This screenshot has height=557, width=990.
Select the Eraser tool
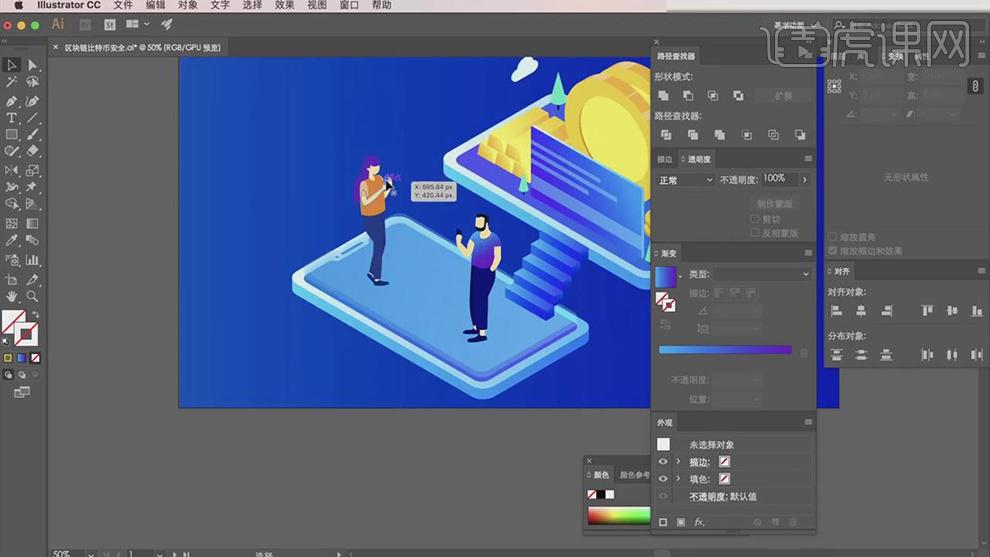coord(32,152)
